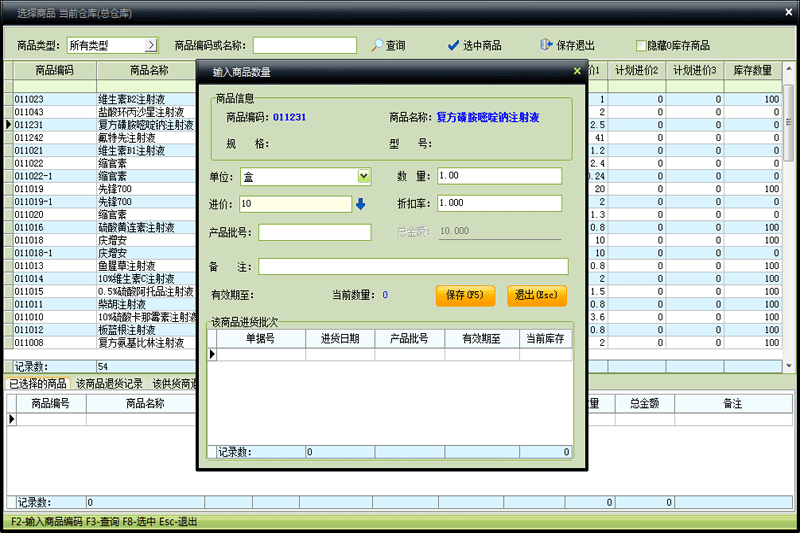The height and width of the screenshot is (533, 800).
Task: Click the batch table 产品批号 column header
Action: [409, 339]
